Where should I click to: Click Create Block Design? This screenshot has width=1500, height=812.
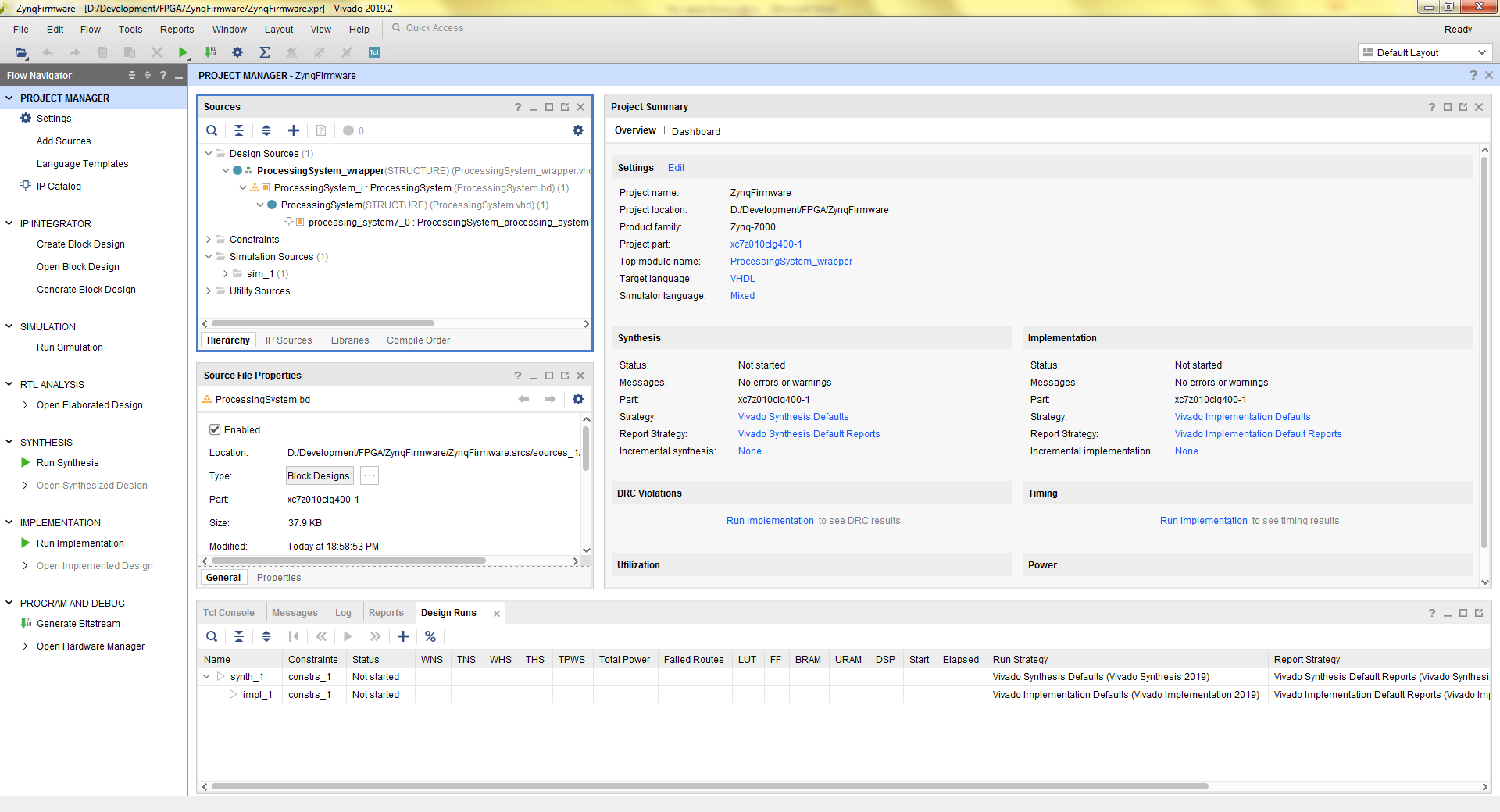click(80, 244)
